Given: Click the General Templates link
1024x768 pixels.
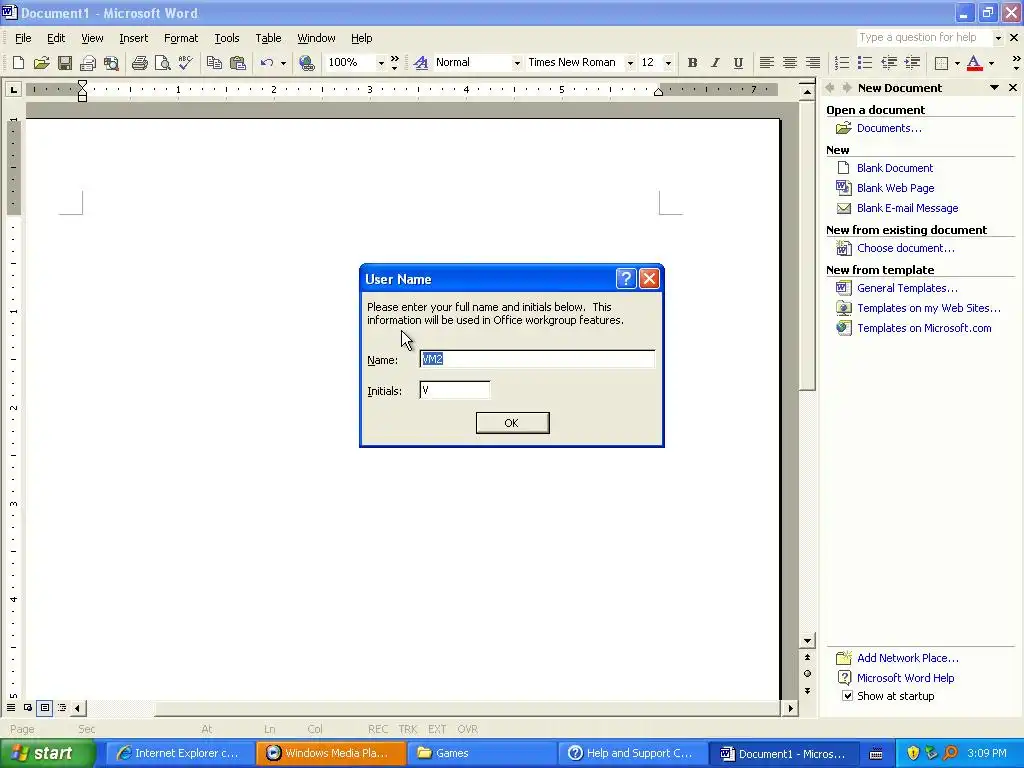Looking at the screenshot, I should [907, 288].
